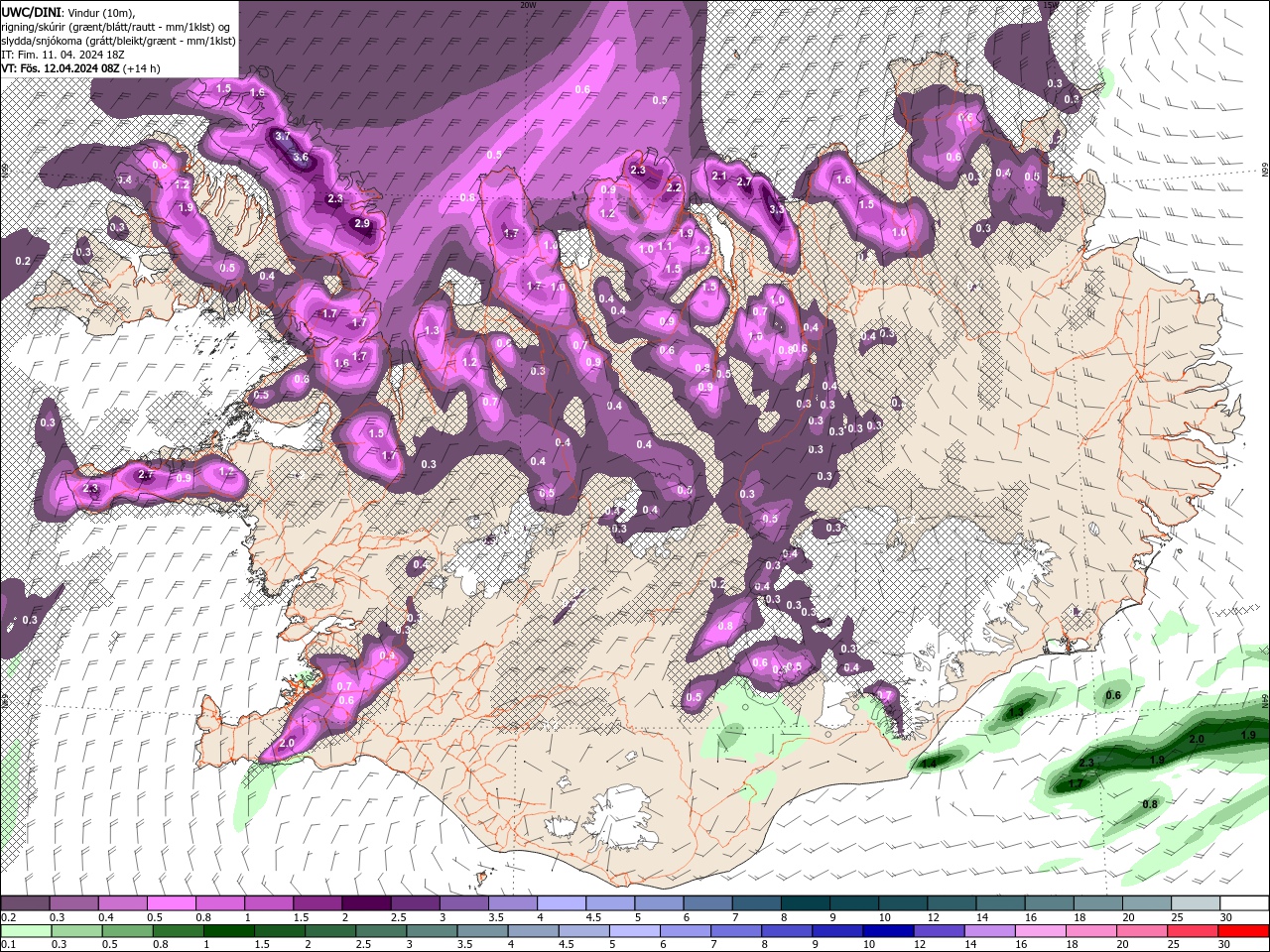
Task: Click the light pink 16–18 rain scale swatch
Action: [1040, 931]
